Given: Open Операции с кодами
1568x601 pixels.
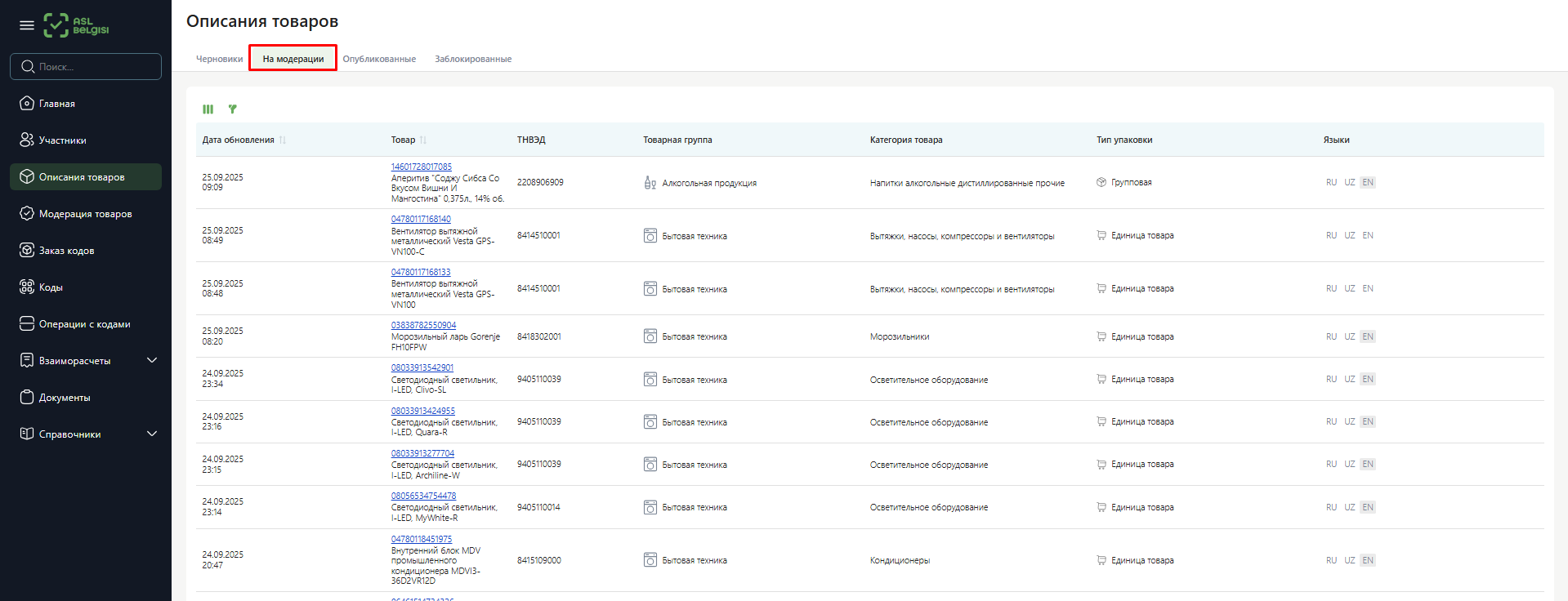Looking at the screenshot, I should pyautogui.click(x=84, y=324).
